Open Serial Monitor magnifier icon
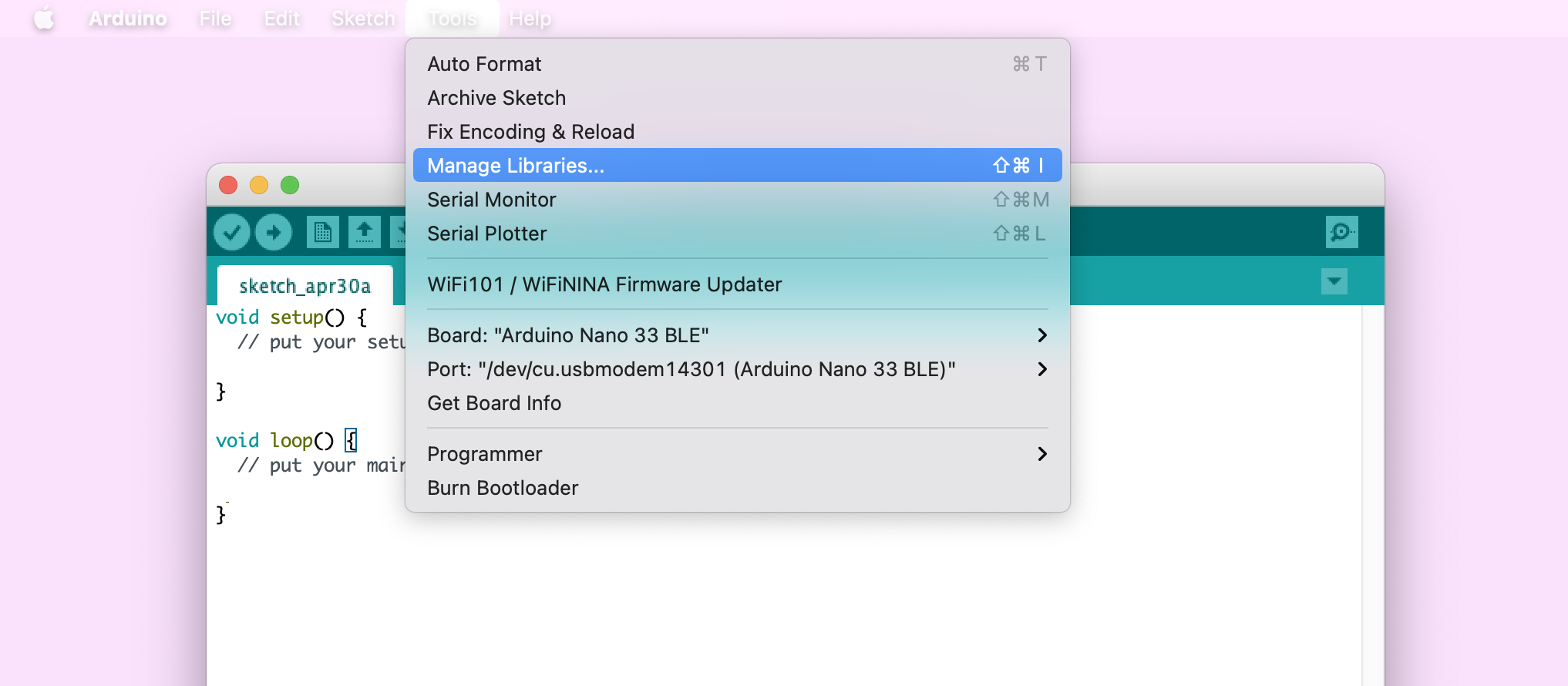Image resolution: width=1568 pixels, height=686 pixels. (1341, 232)
